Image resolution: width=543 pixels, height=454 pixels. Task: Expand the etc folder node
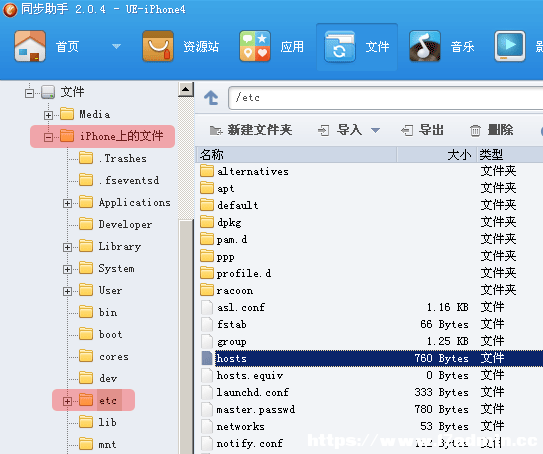pos(67,401)
